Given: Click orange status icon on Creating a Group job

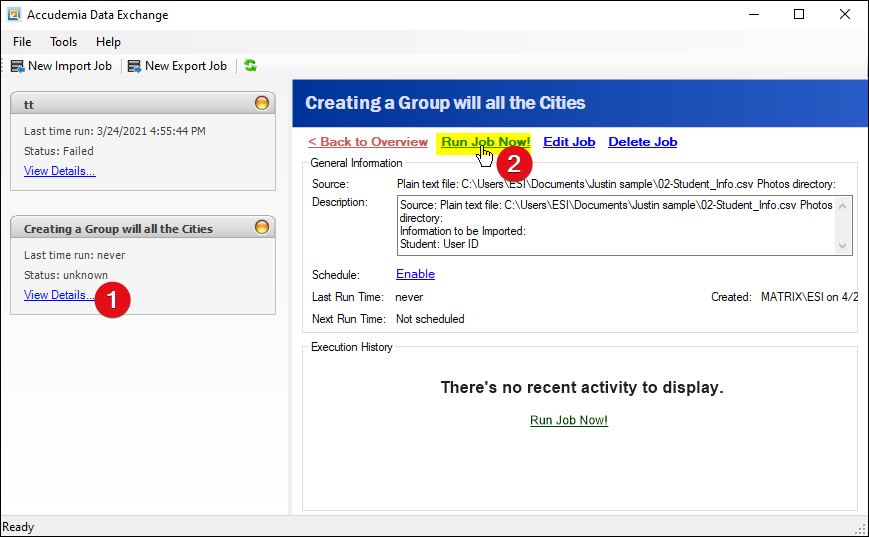Looking at the screenshot, I should [262, 227].
